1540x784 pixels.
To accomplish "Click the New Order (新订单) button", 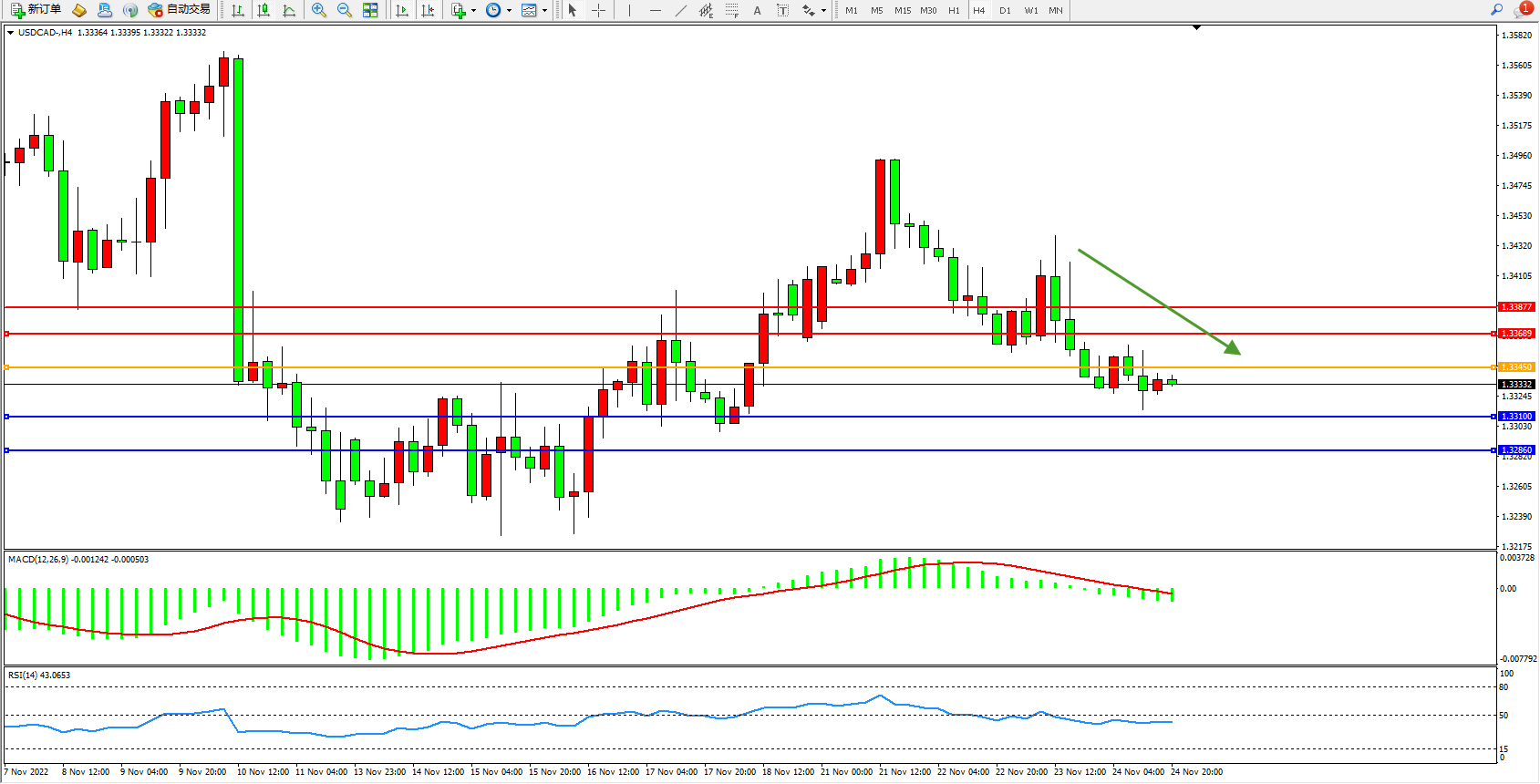I will point(36,10).
